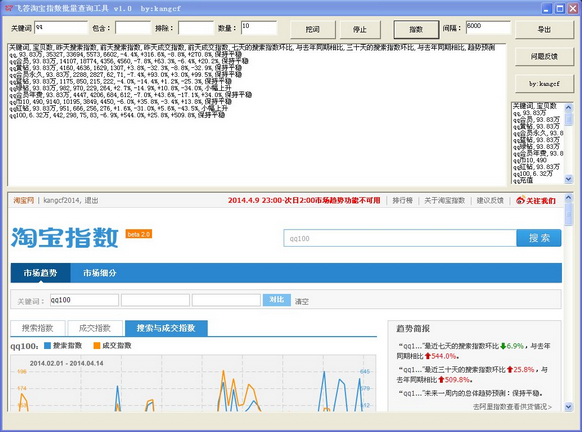584x433 pixels.
Task: Click the third empty compare keyword field
Action: point(226,300)
